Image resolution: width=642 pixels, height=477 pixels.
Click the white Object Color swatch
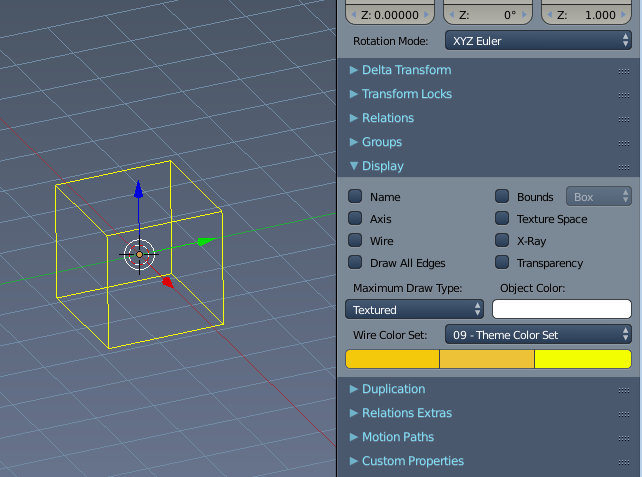[561, 310]
